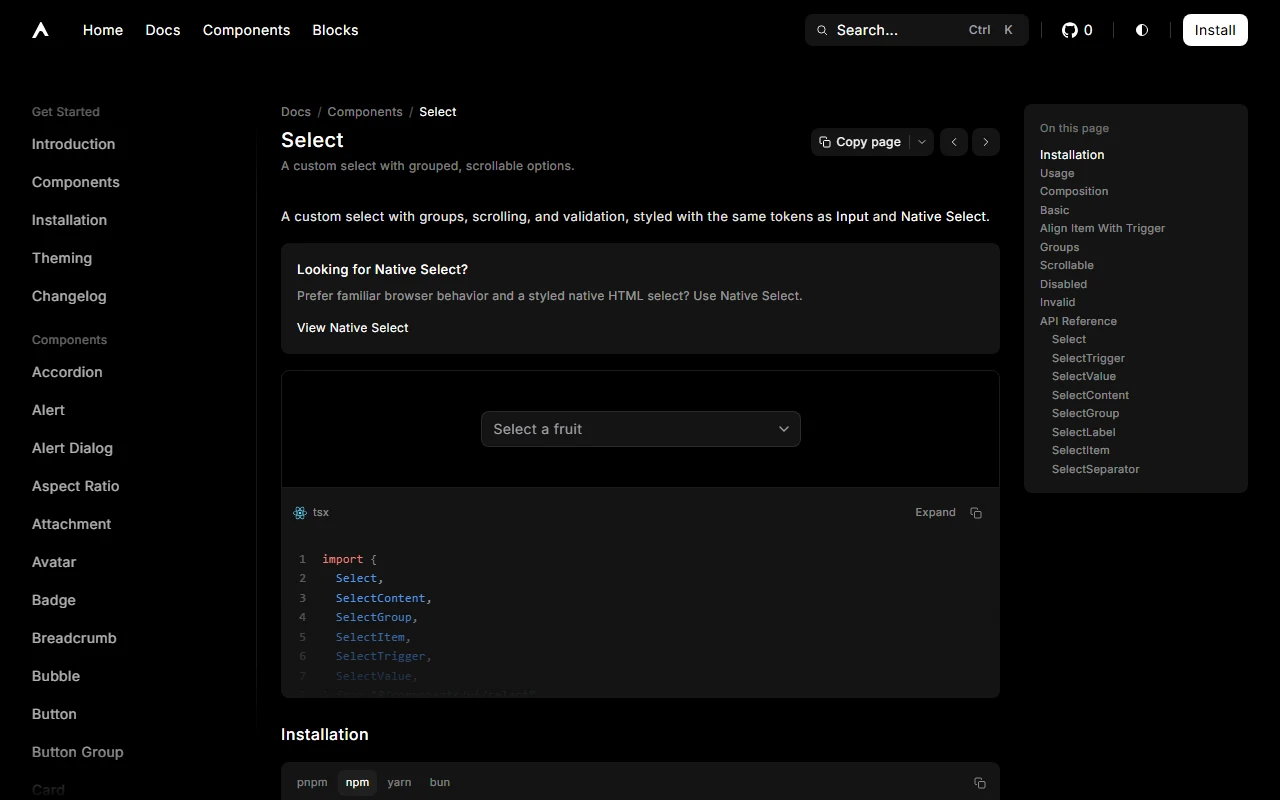Jump to SelectSeparator API entry
1280x800 pixels.
click(1095, 469)
